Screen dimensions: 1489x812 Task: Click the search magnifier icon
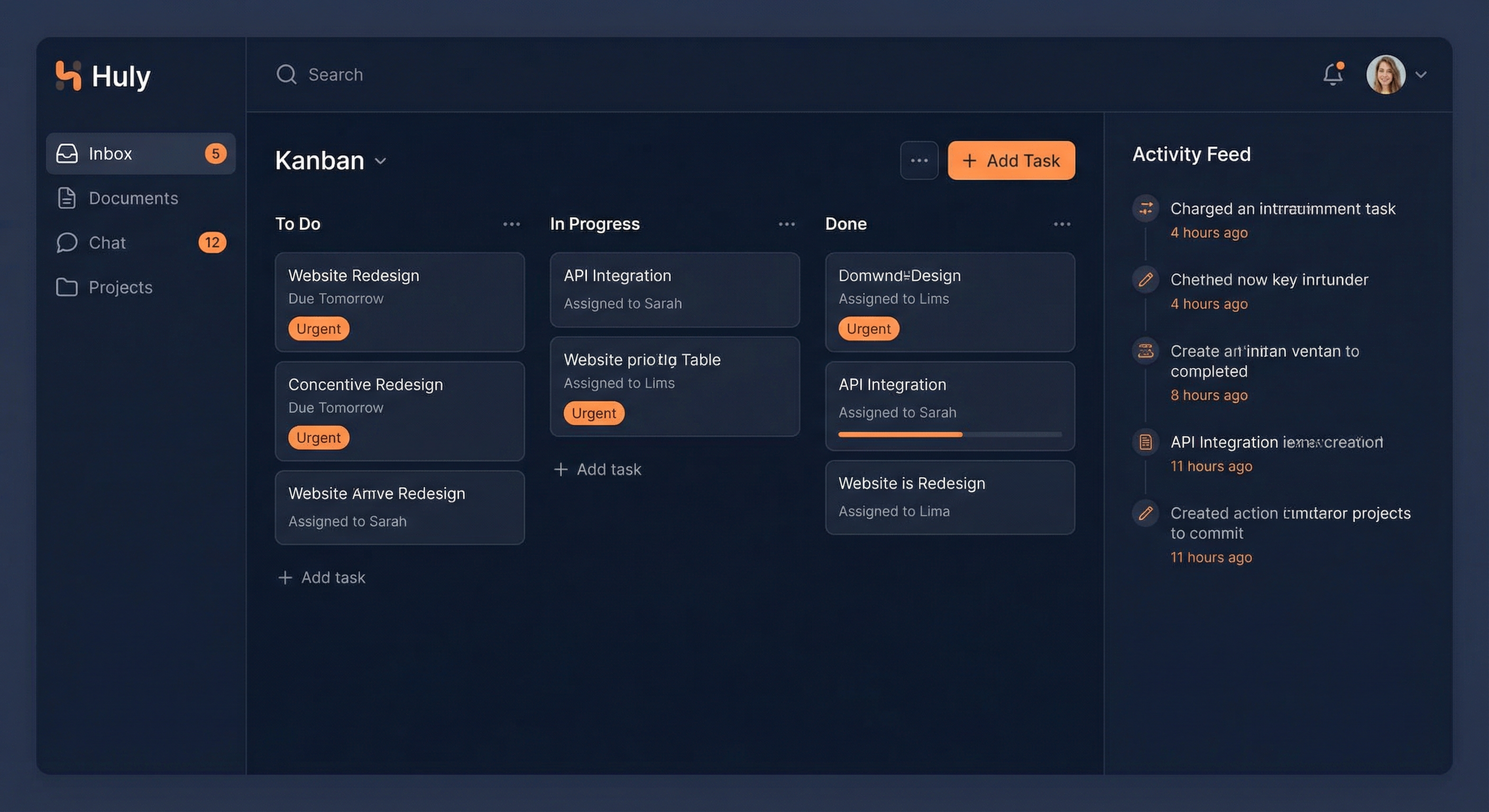[x=286, y=75]
